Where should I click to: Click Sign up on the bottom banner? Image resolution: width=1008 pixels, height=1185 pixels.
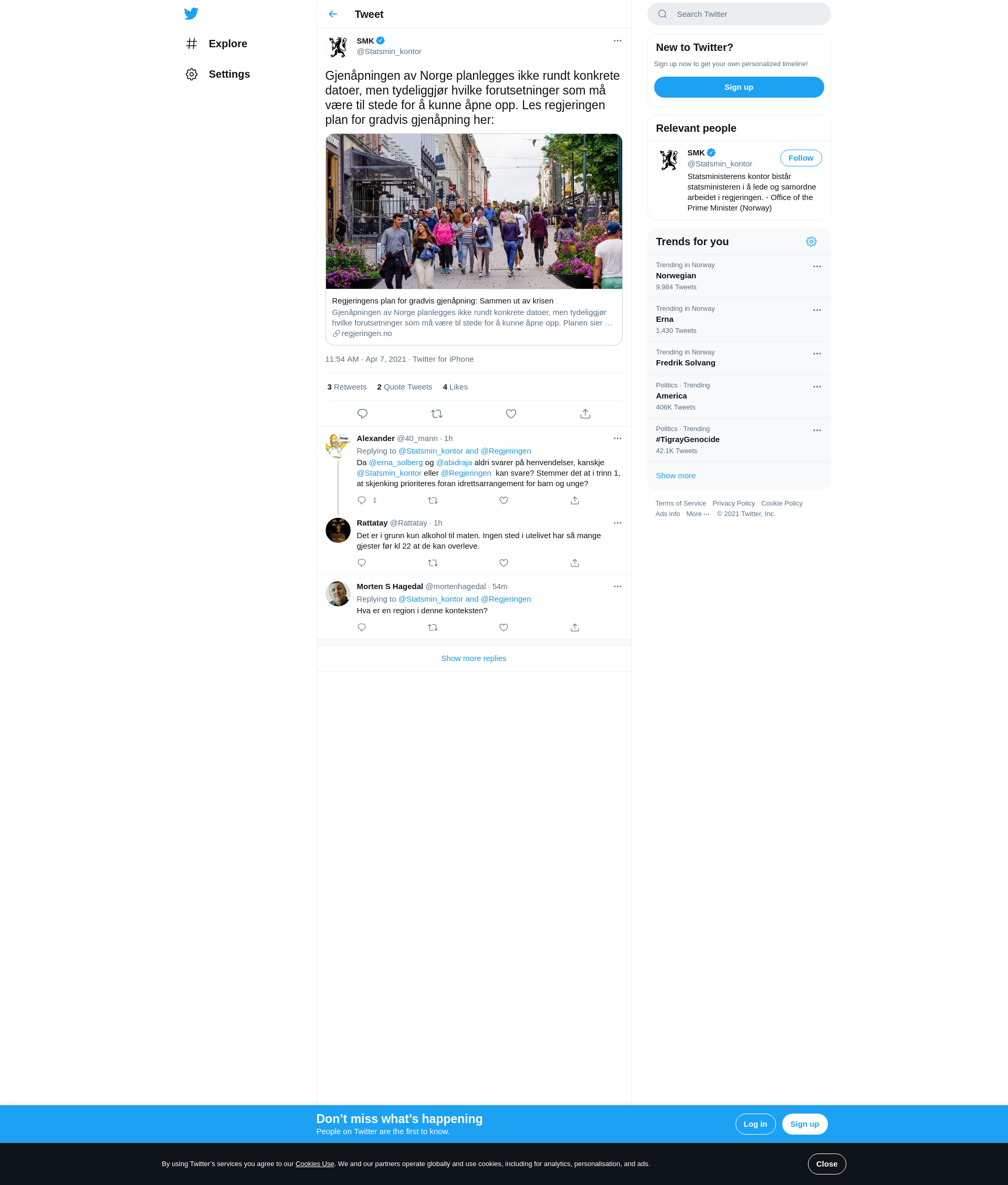(x=804, y=1124)
